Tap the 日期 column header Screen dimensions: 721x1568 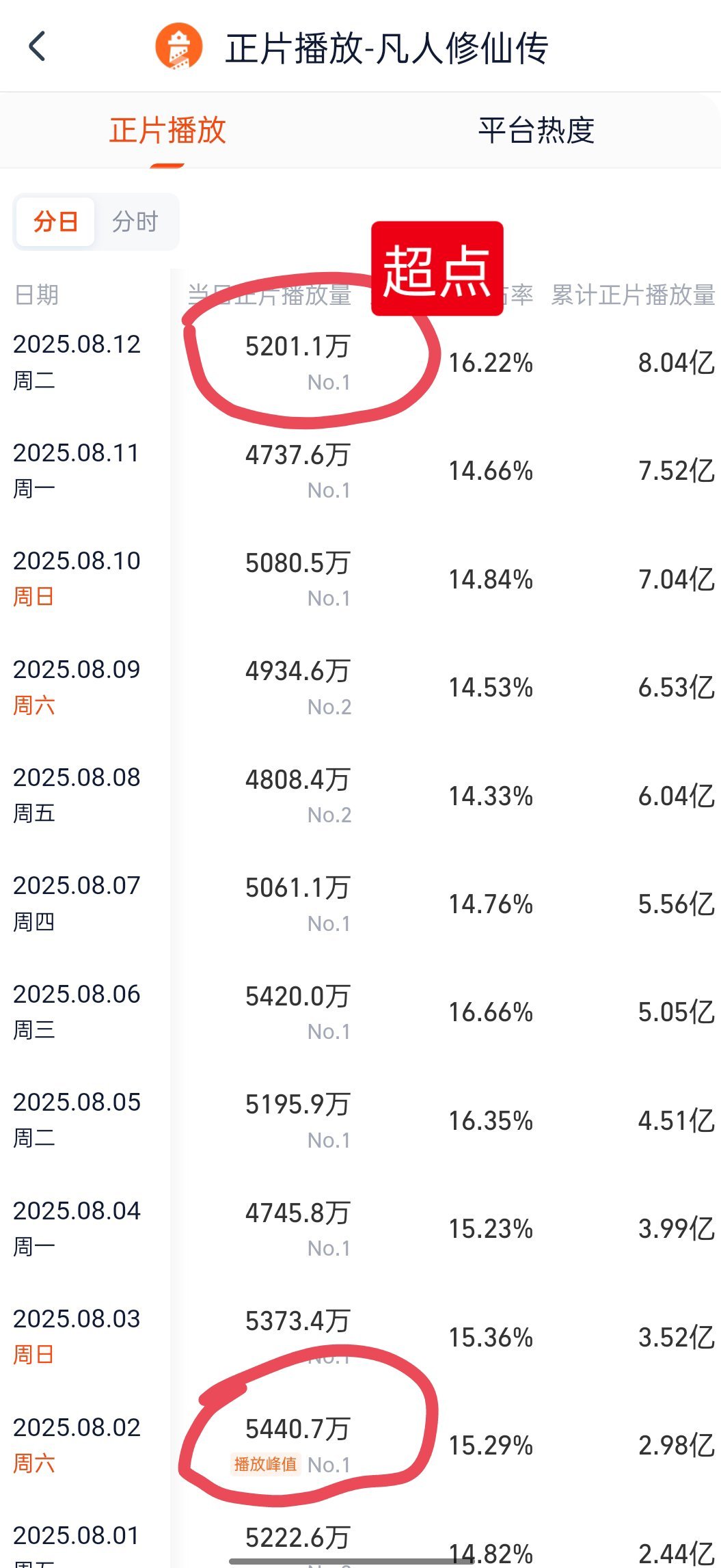[36, 295]
